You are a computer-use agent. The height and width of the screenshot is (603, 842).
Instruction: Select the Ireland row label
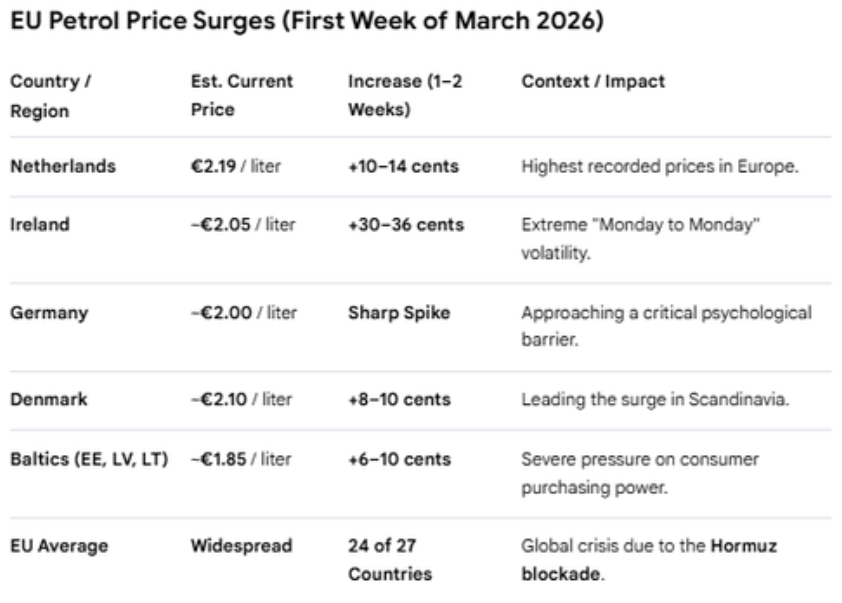[40, 225]
